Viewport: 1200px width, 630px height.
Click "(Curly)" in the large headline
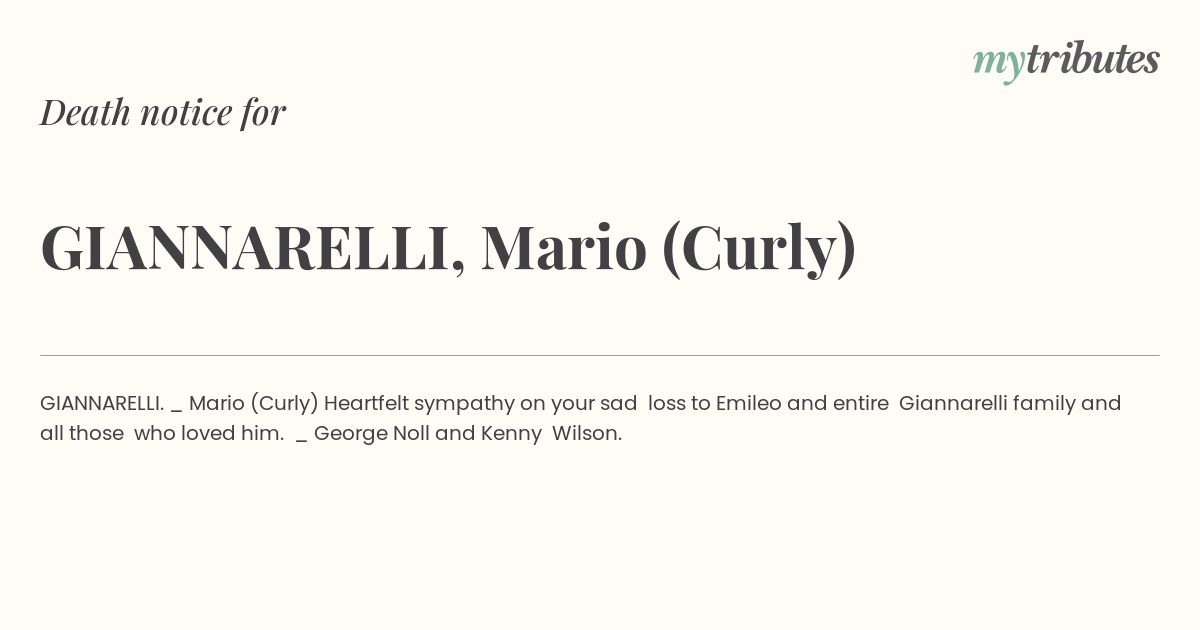click(x=759, y=250)
